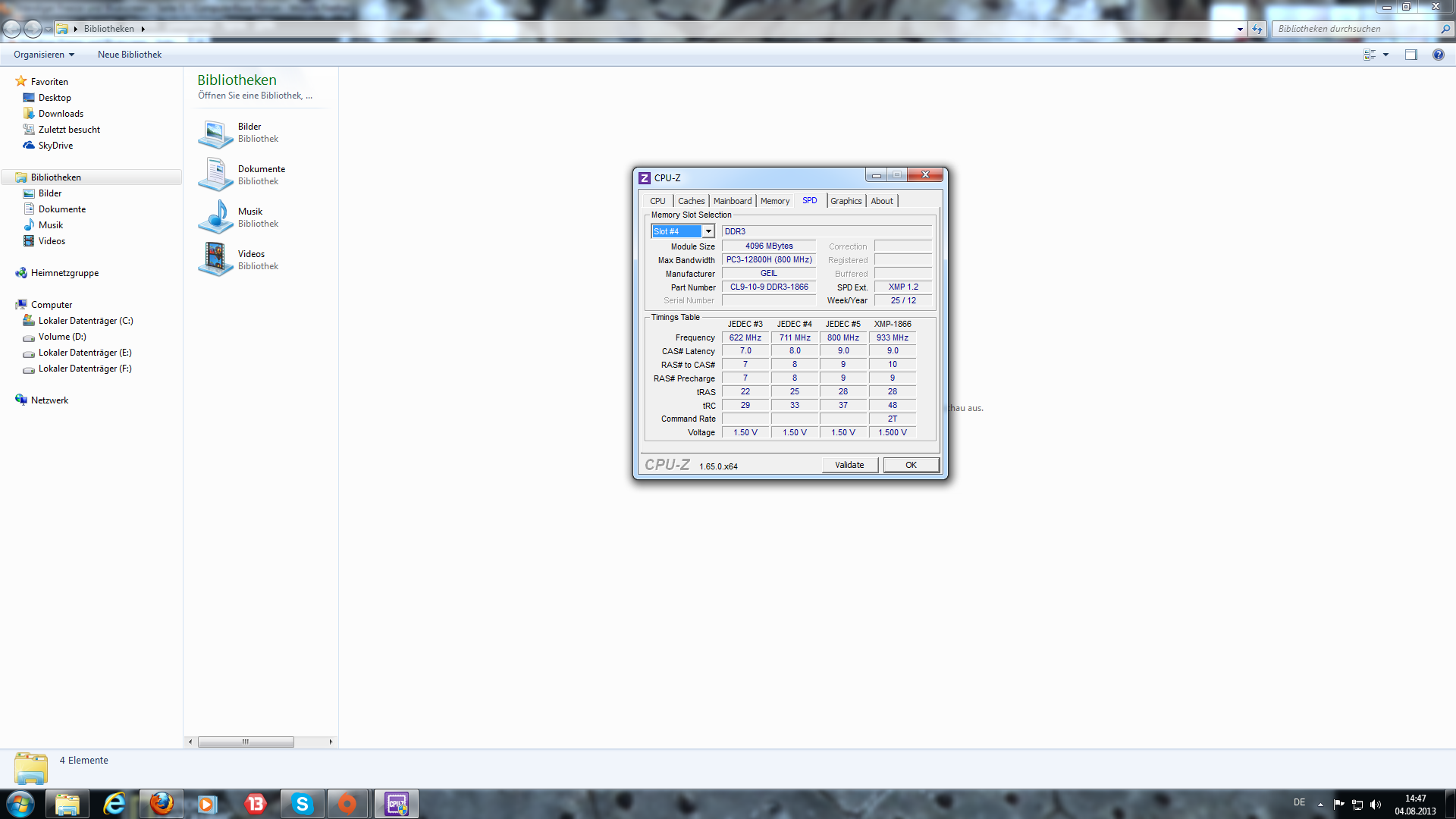
Task: Open the Dokumente library icon
Action: tap(215, 175)
